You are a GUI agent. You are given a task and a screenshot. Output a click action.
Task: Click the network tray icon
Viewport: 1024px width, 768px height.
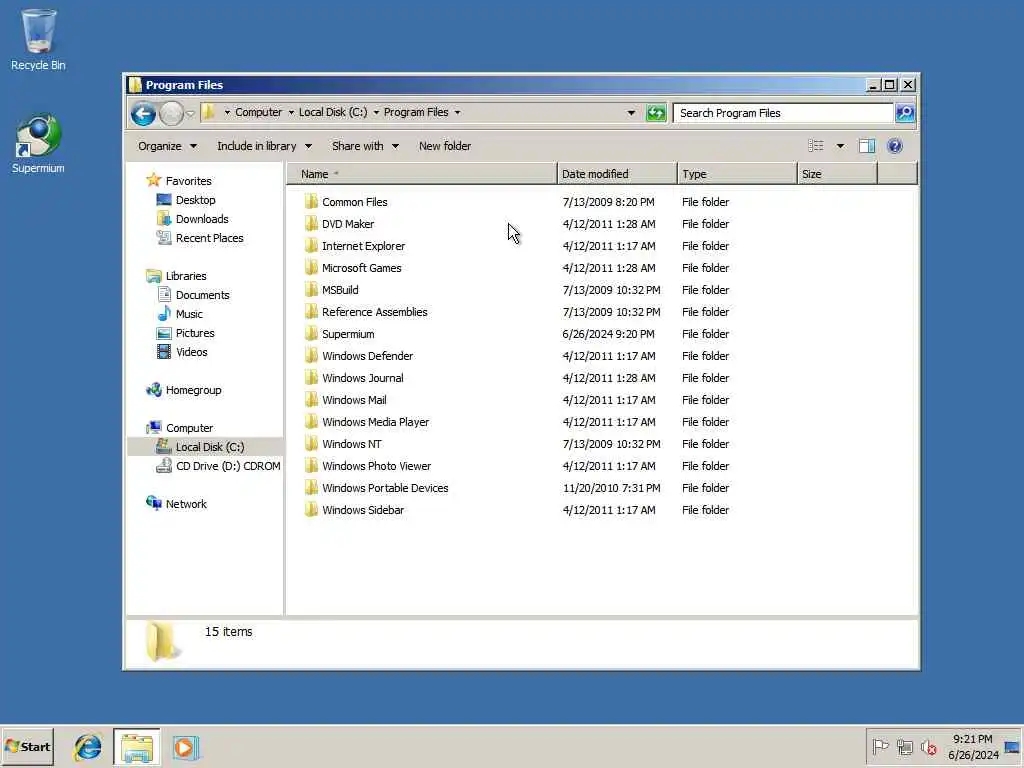point(904,746)
